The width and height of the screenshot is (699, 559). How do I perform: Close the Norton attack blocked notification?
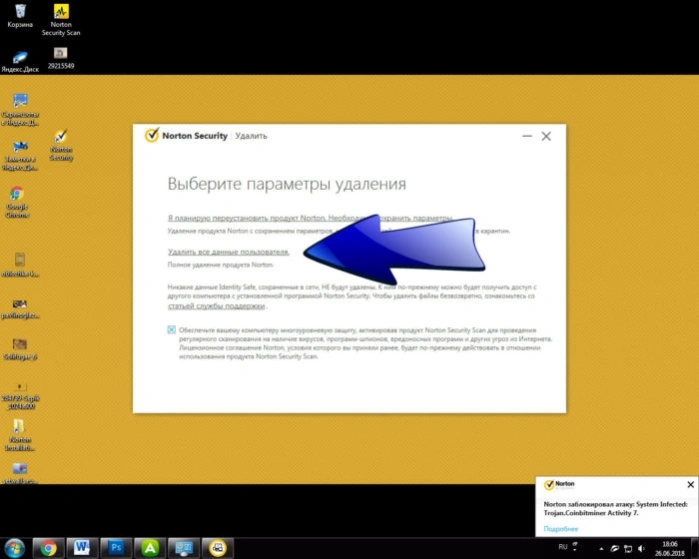tap(691, 485)
